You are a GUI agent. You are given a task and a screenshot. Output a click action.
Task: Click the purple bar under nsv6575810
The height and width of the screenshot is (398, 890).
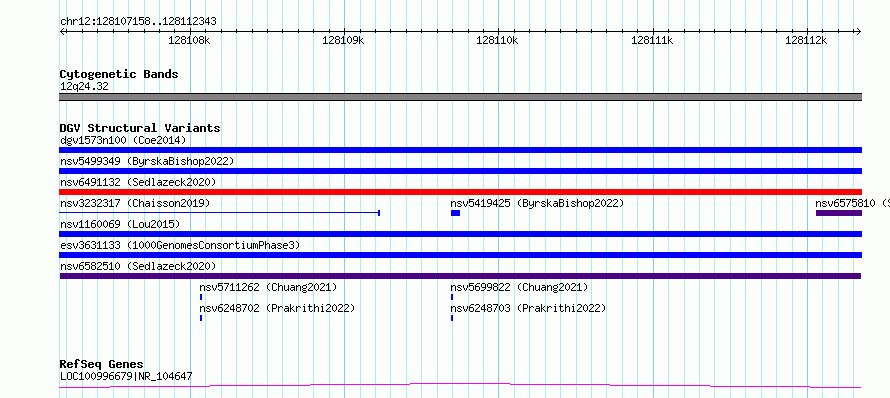point(839,213)
